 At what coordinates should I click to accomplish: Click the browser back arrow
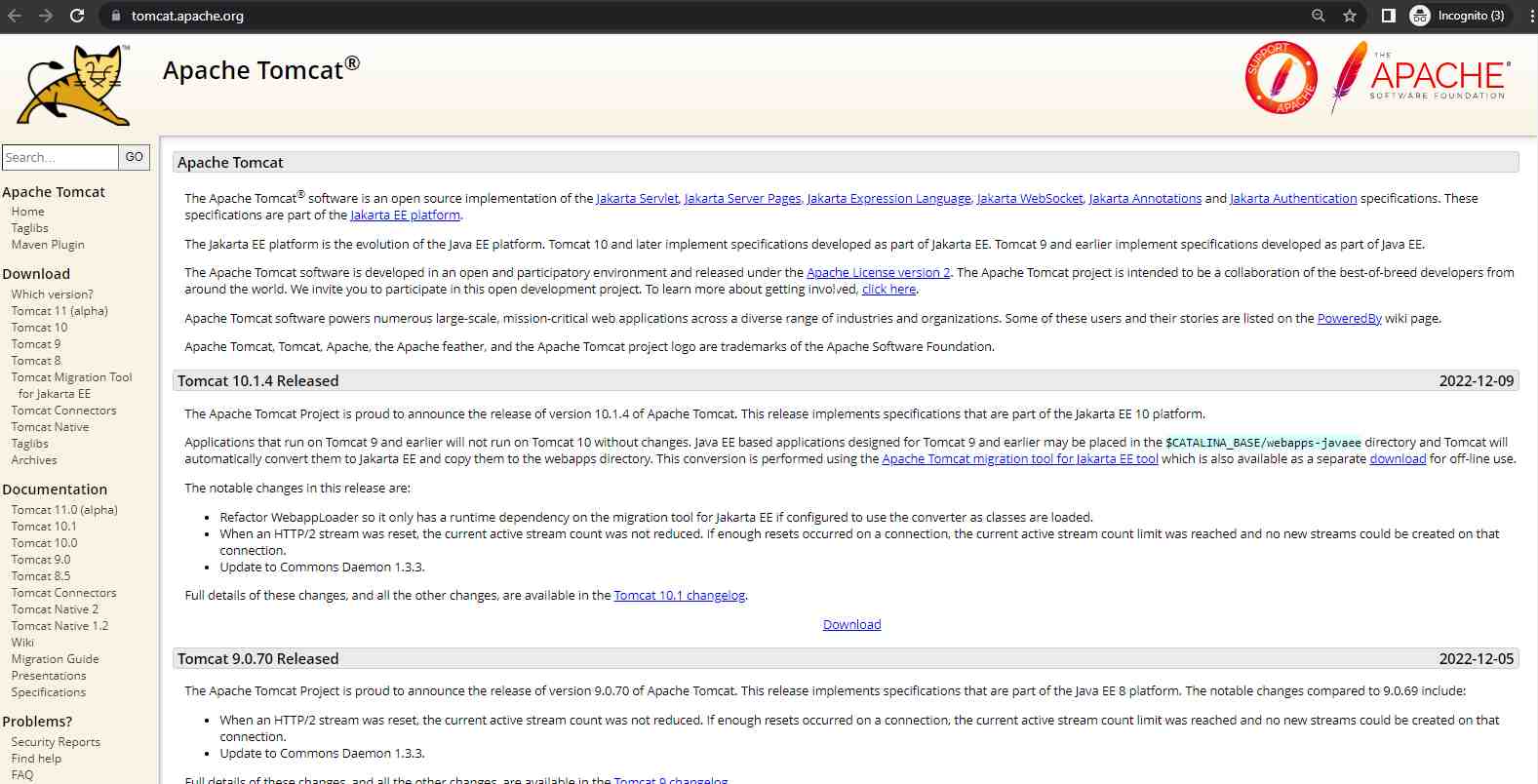click(x=15, y=16)
